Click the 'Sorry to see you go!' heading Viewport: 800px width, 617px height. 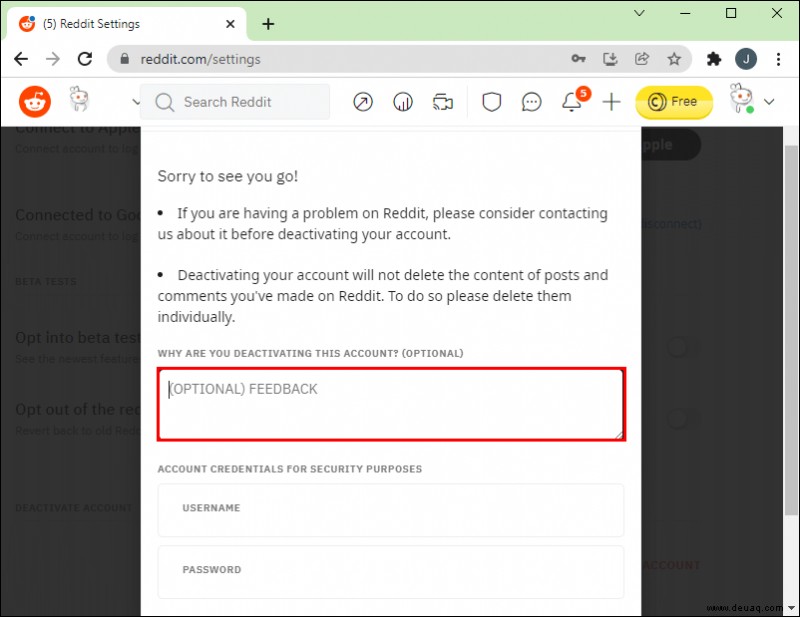(x=228, y=176)
